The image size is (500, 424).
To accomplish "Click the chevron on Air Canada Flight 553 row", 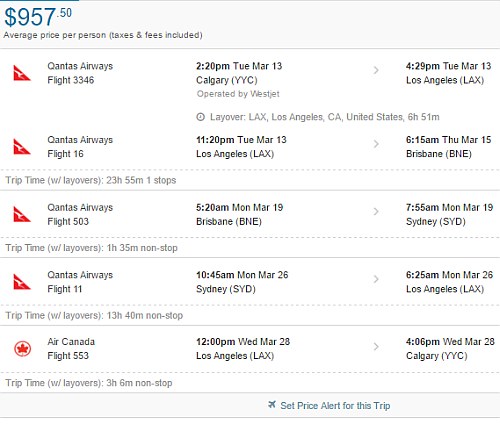I will click(x=376, y=347).
